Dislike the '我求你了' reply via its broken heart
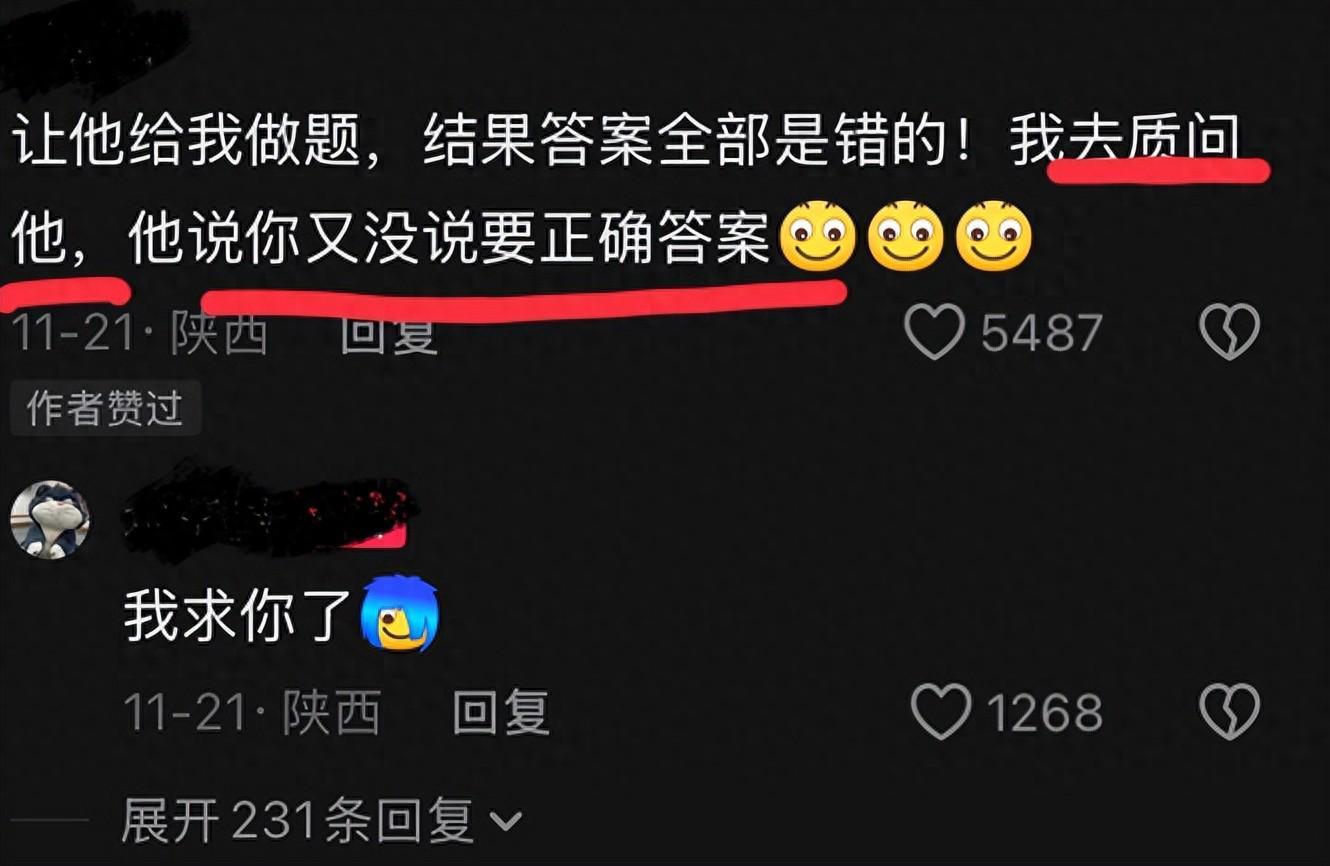The width and height of the screenshot is (1330, 866). (1229, 712)
